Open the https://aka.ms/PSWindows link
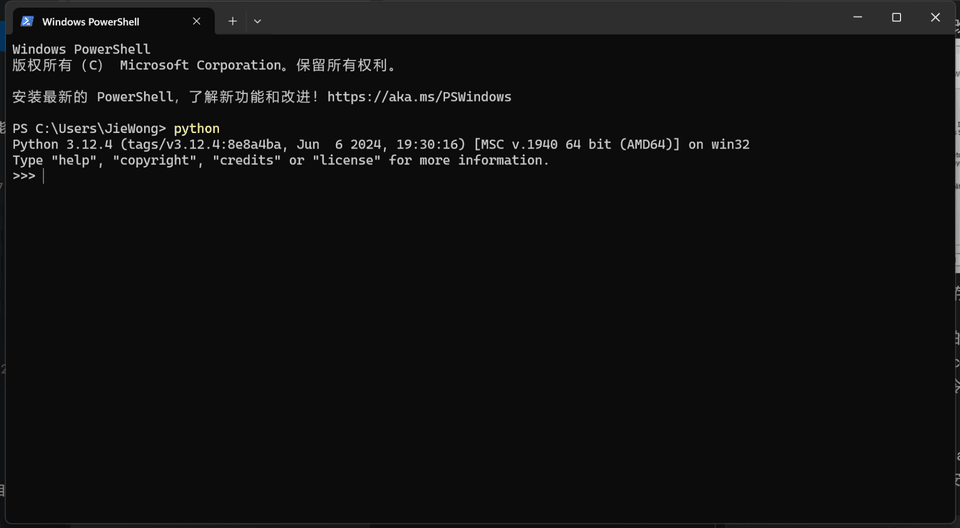Viewport: 960px width, 528px height. (x=419, y=97)
